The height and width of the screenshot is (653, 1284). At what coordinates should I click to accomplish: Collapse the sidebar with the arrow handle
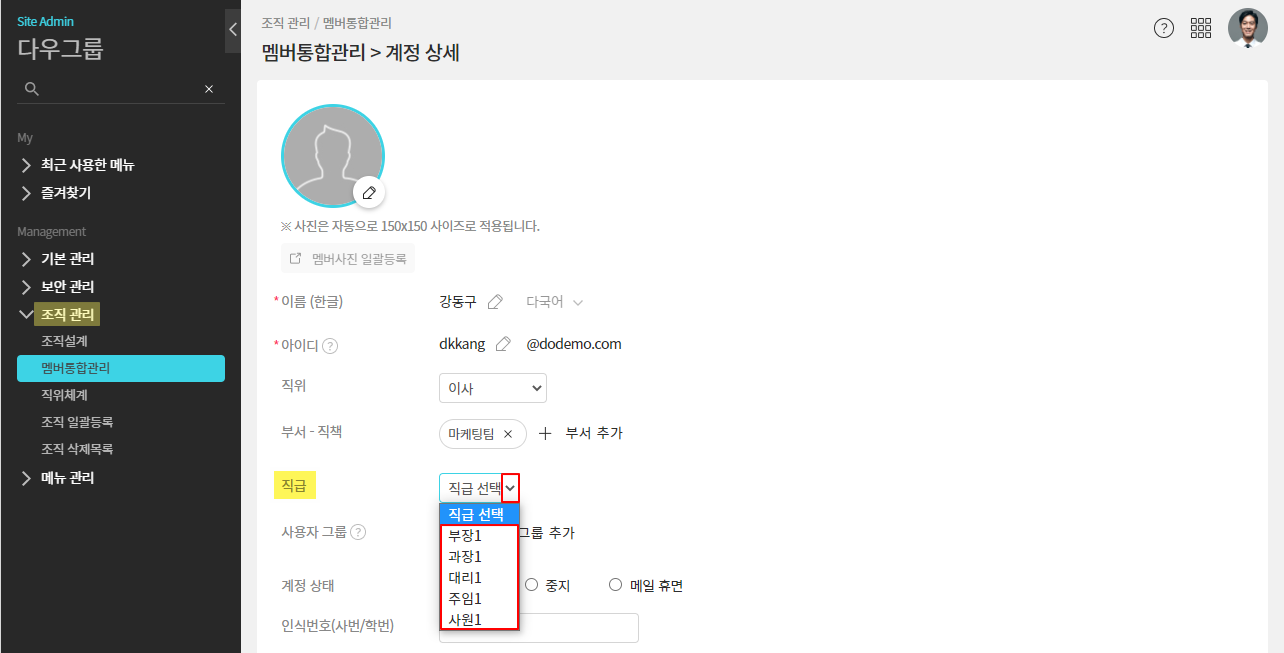click(233, 30)
